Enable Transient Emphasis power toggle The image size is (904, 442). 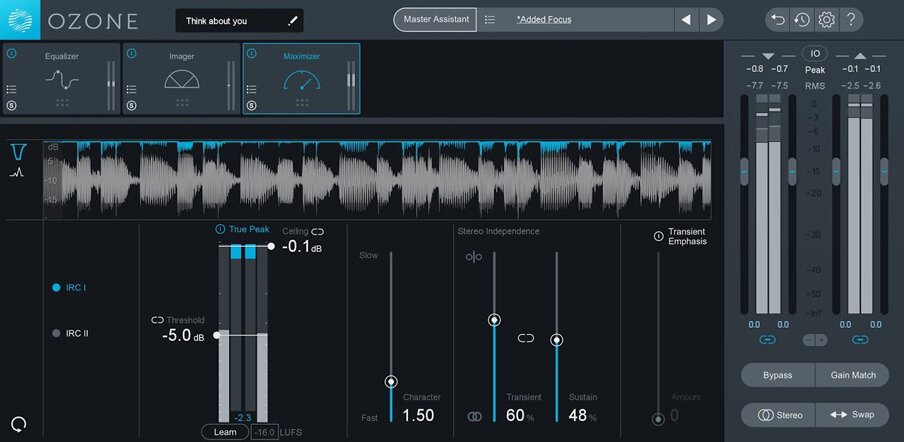(x=658, y=236)
